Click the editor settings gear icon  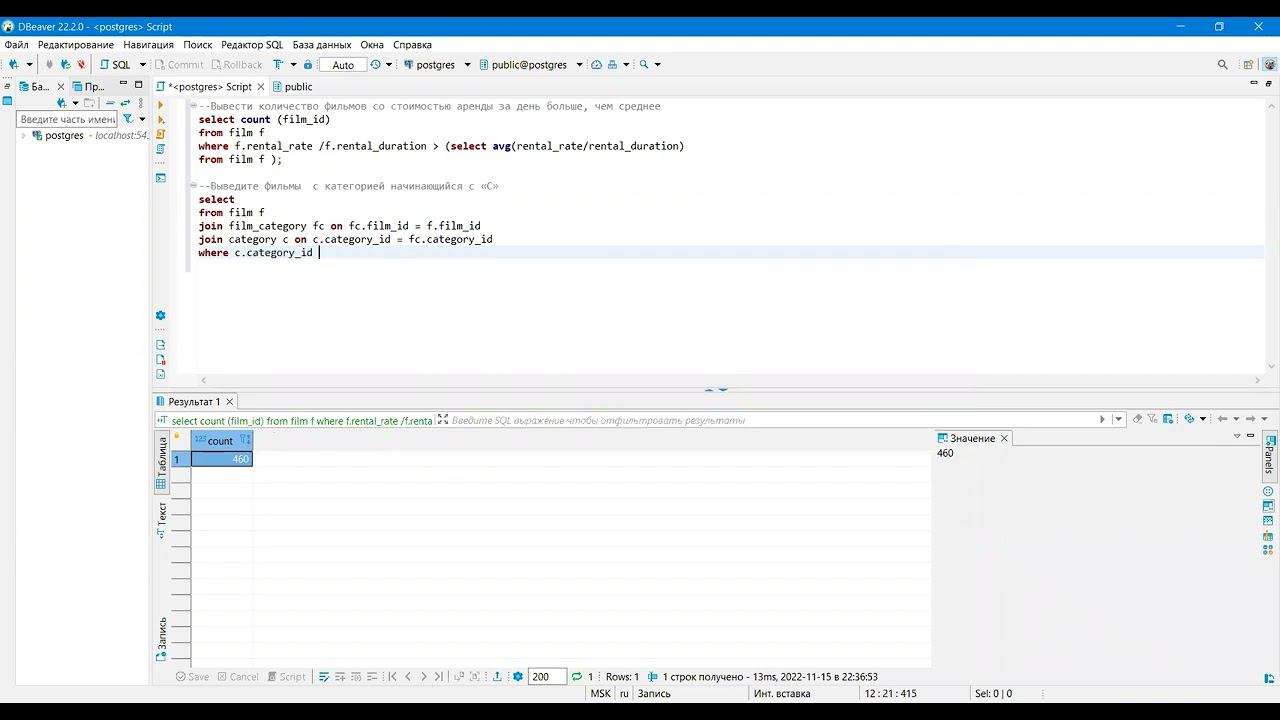pyautogui.click(x=160, y=316)
